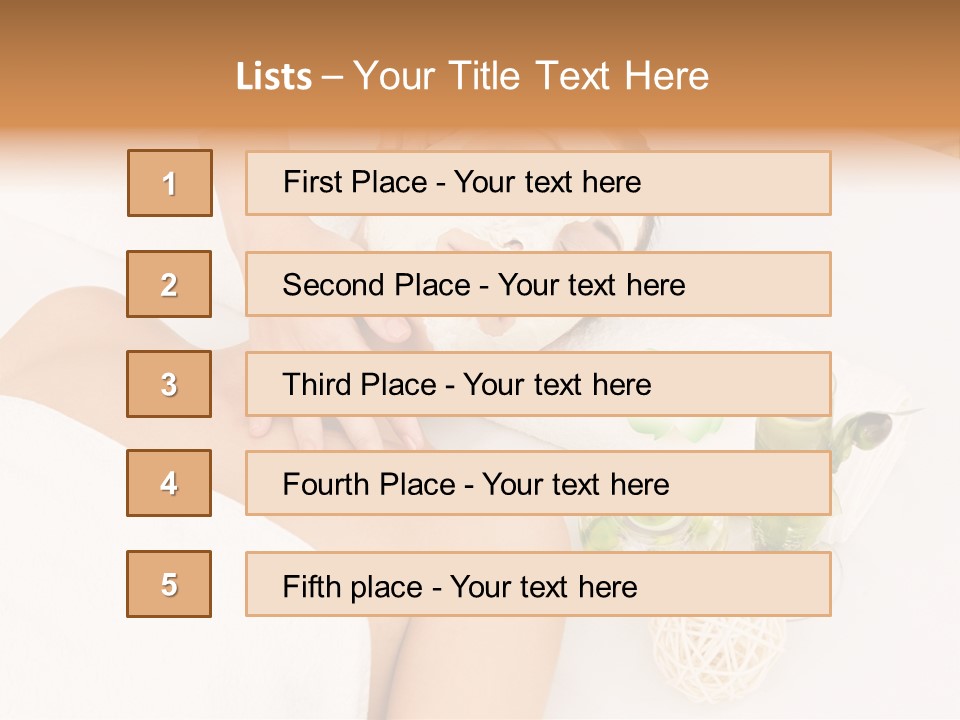The image size is (960, 720).
Task: Click the Fourth Place text bar
Action: coord(538,483)
